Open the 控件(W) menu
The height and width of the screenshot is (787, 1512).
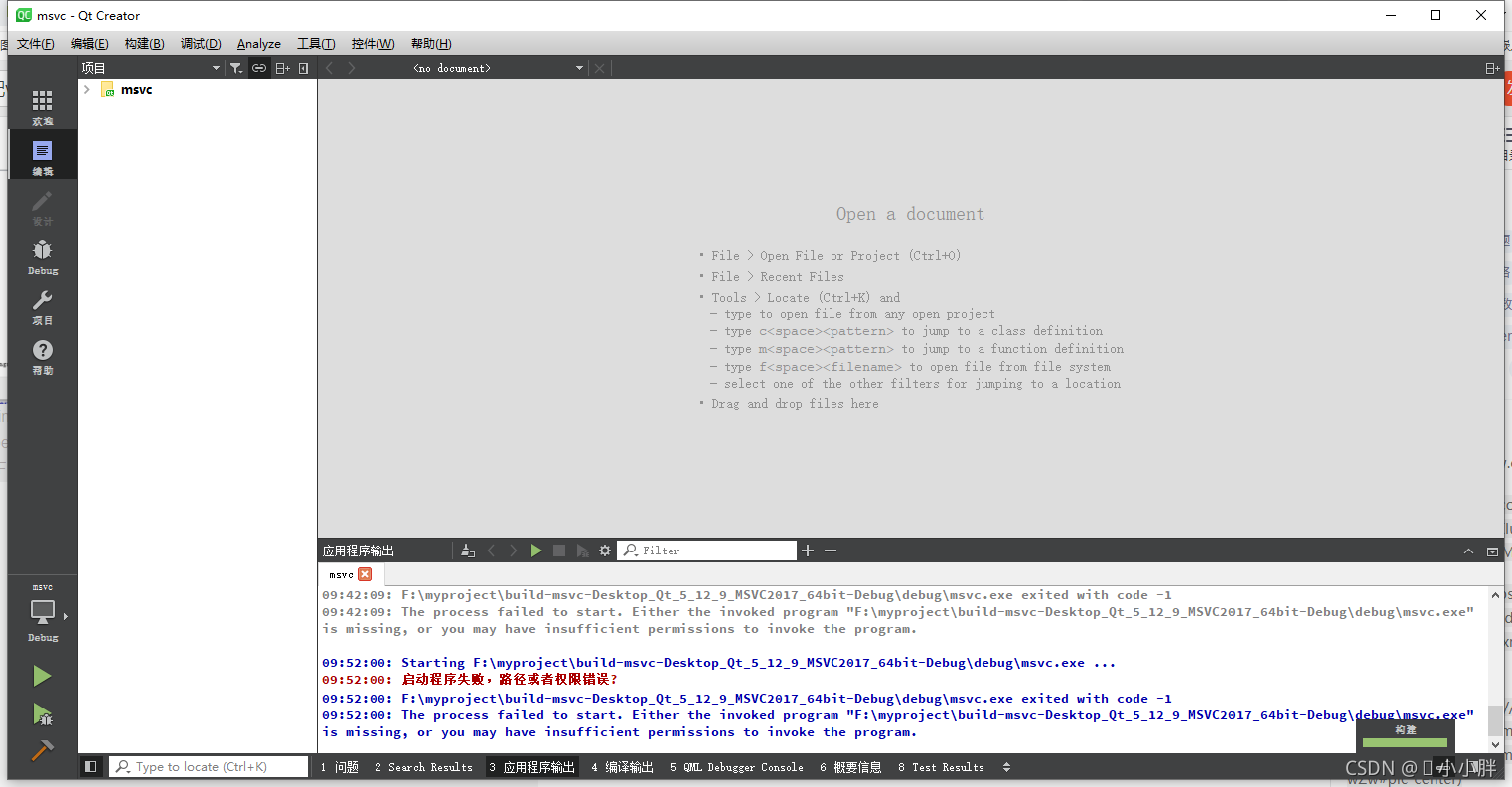point(374,44)
